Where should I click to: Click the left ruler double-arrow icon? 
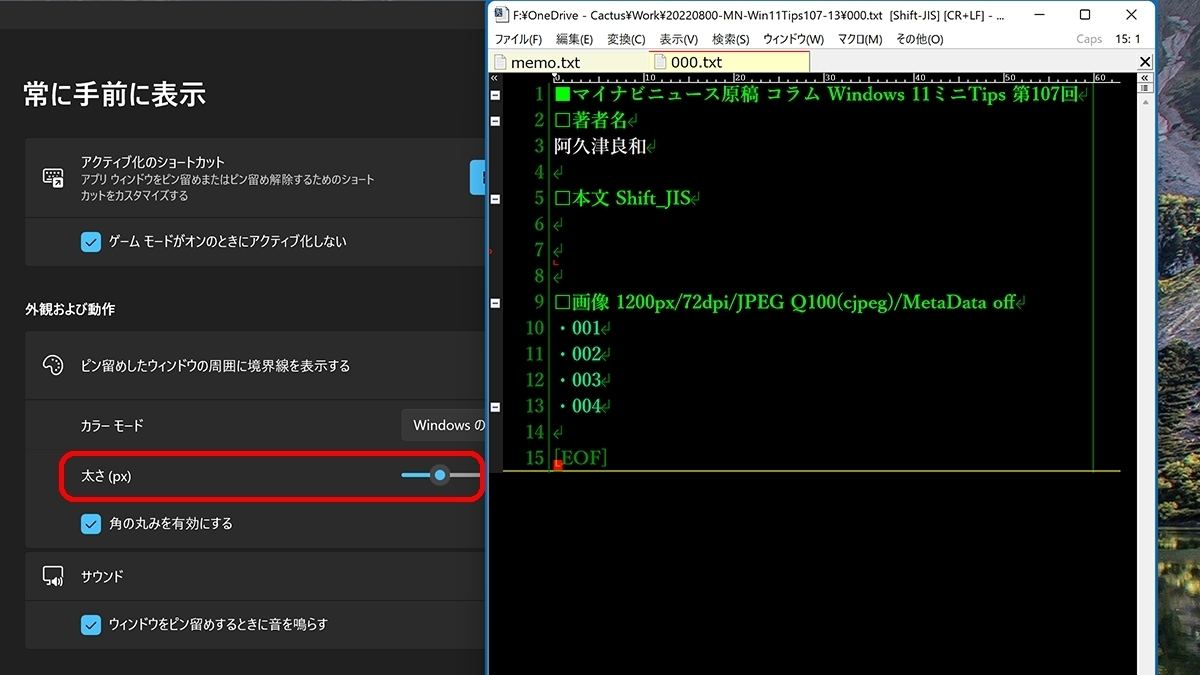pyautogui.click(x=494, y=78)
